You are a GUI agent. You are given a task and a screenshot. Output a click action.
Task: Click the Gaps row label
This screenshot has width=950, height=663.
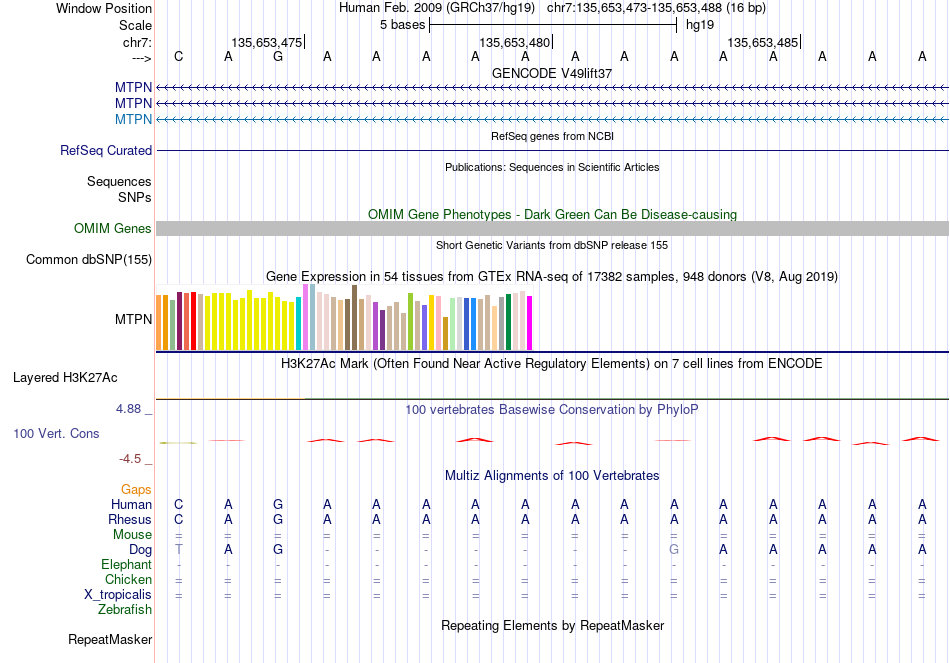(136, 489)
